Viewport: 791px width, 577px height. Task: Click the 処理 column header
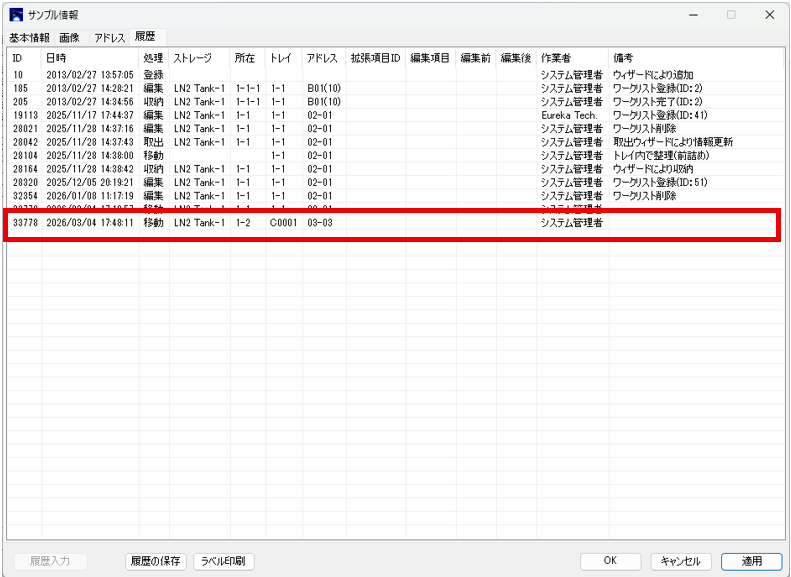[153, 58]
